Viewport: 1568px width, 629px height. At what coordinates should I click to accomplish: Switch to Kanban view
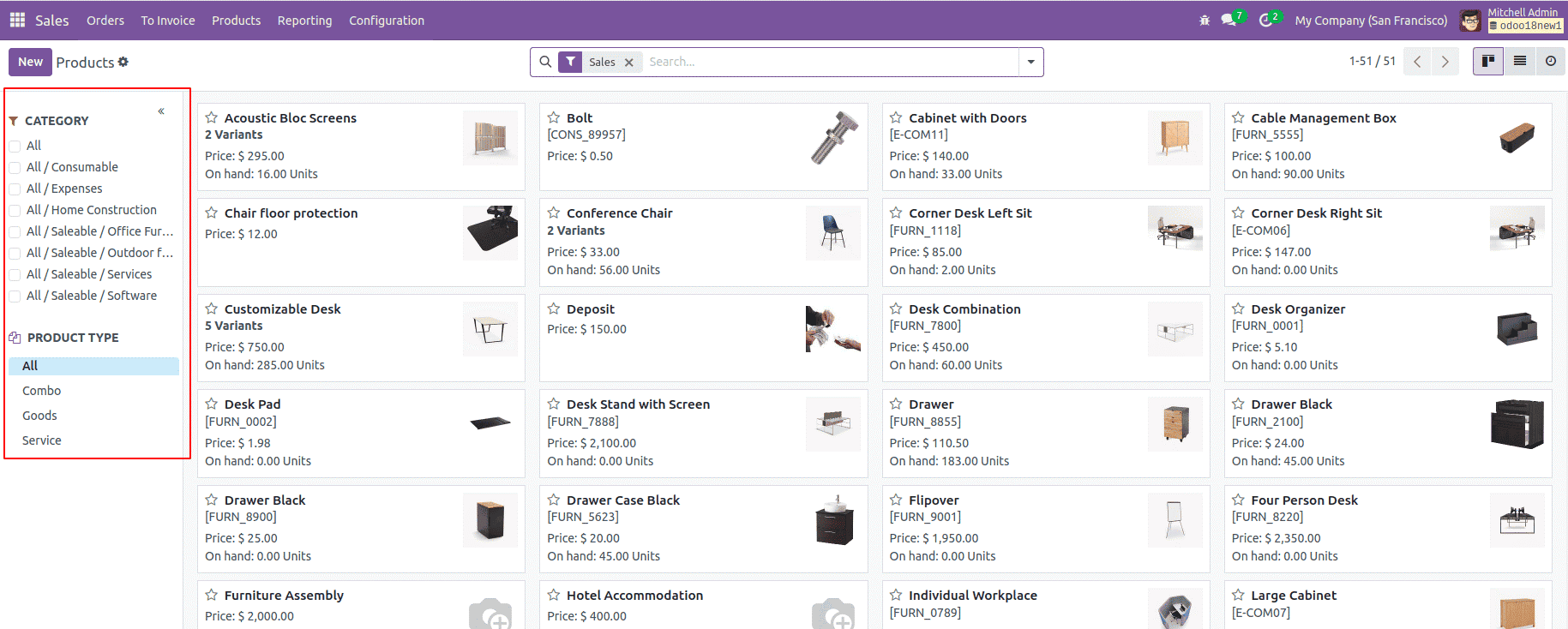[1488, 62]
